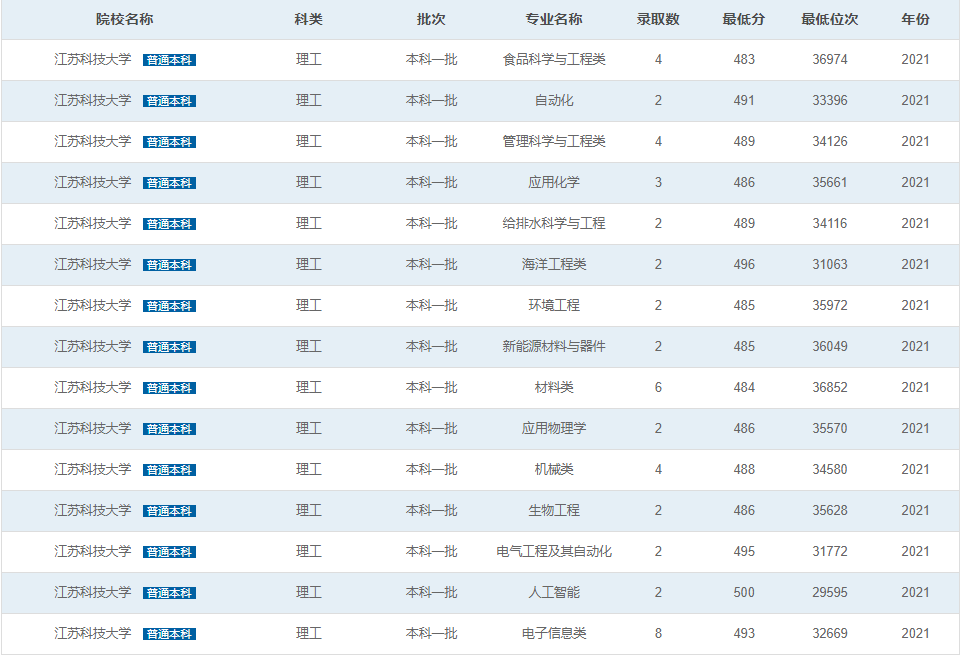961x655 pixels.
Task: Click the 录取数 column header
Action: click(x=658, y=20)
